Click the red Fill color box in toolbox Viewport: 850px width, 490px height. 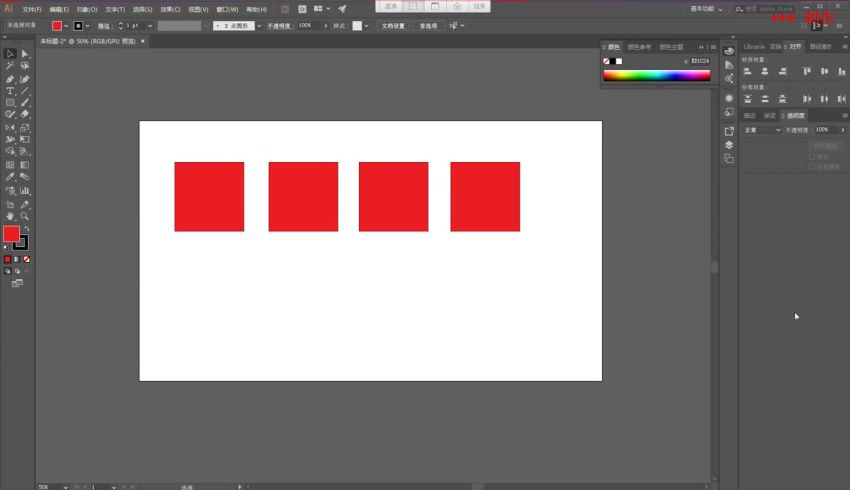[11, 234]
